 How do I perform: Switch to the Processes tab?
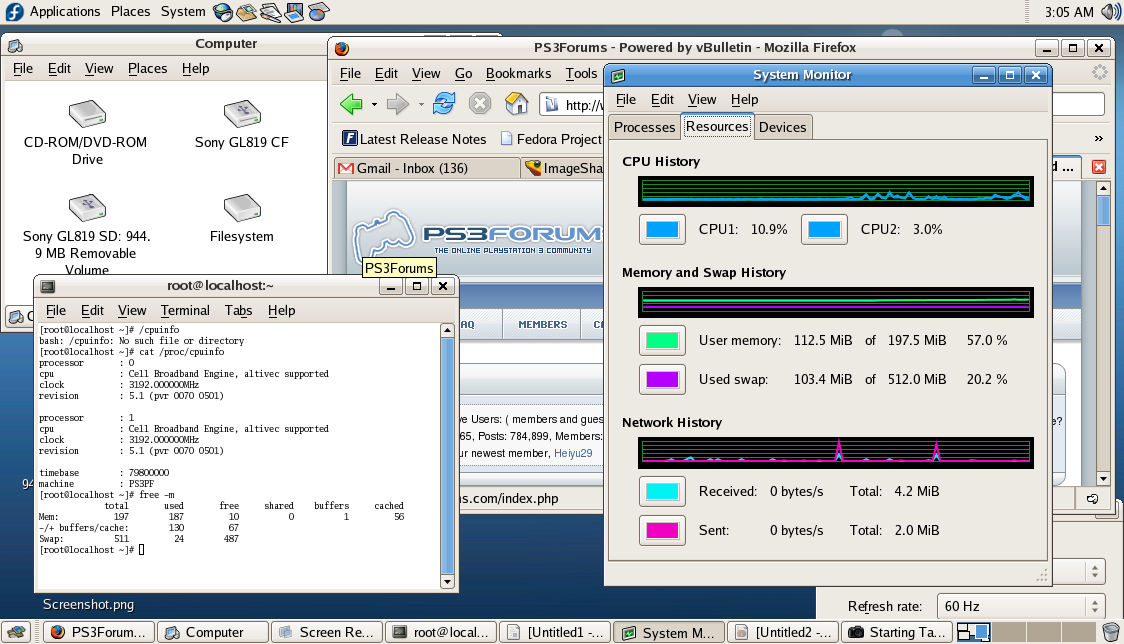click(644, 127)
